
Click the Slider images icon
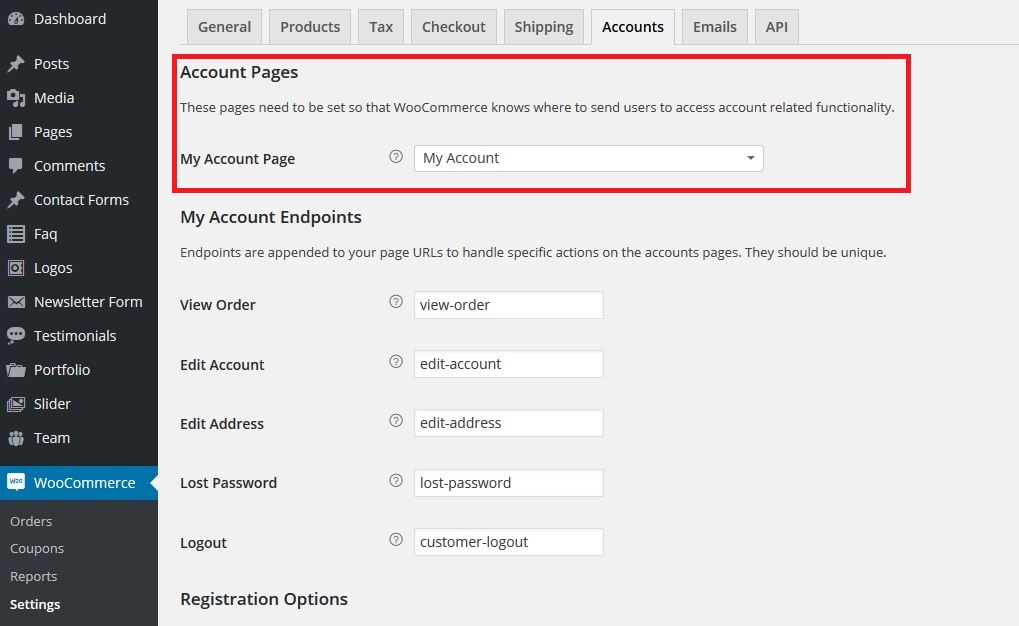(x=16, y=404)
